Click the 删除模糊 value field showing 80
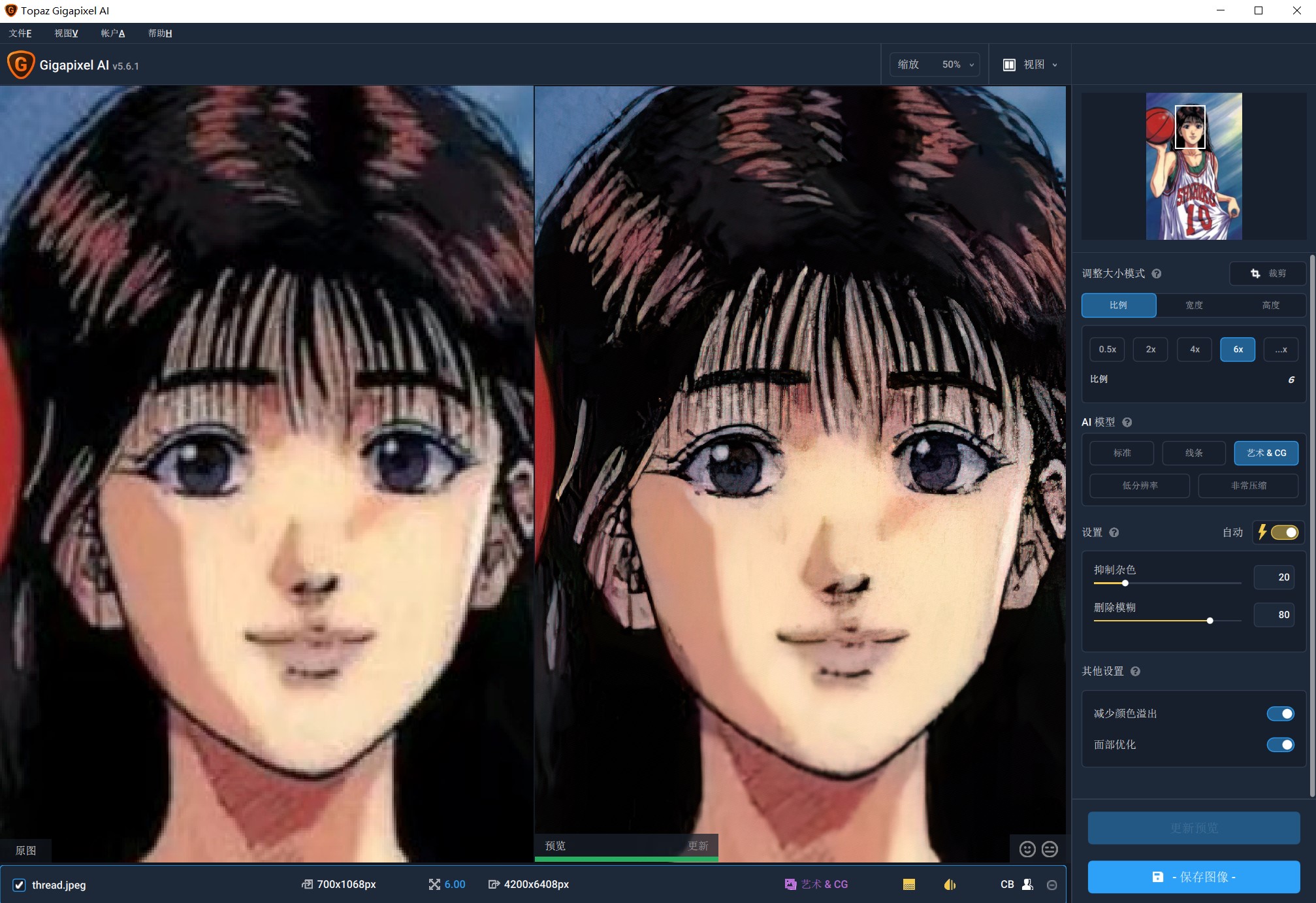The image size is (1316, 903). click(x=1274, y=615)
